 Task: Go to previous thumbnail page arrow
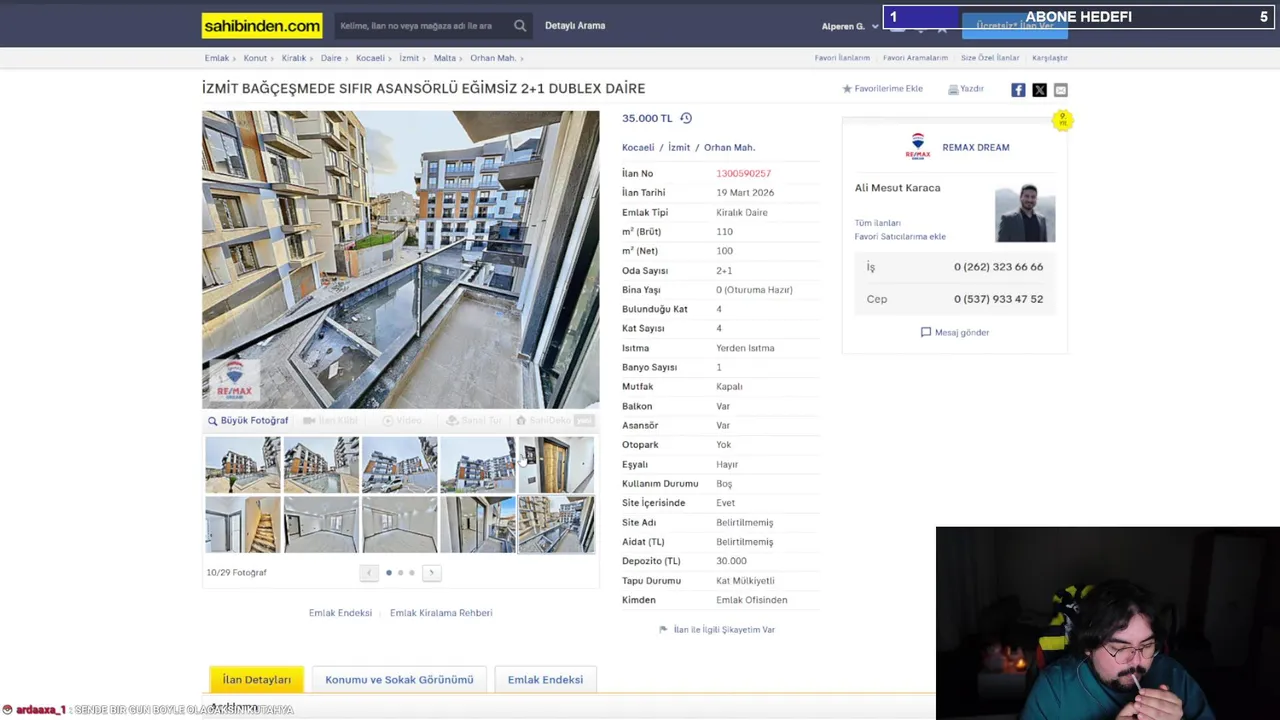[369, 573]
